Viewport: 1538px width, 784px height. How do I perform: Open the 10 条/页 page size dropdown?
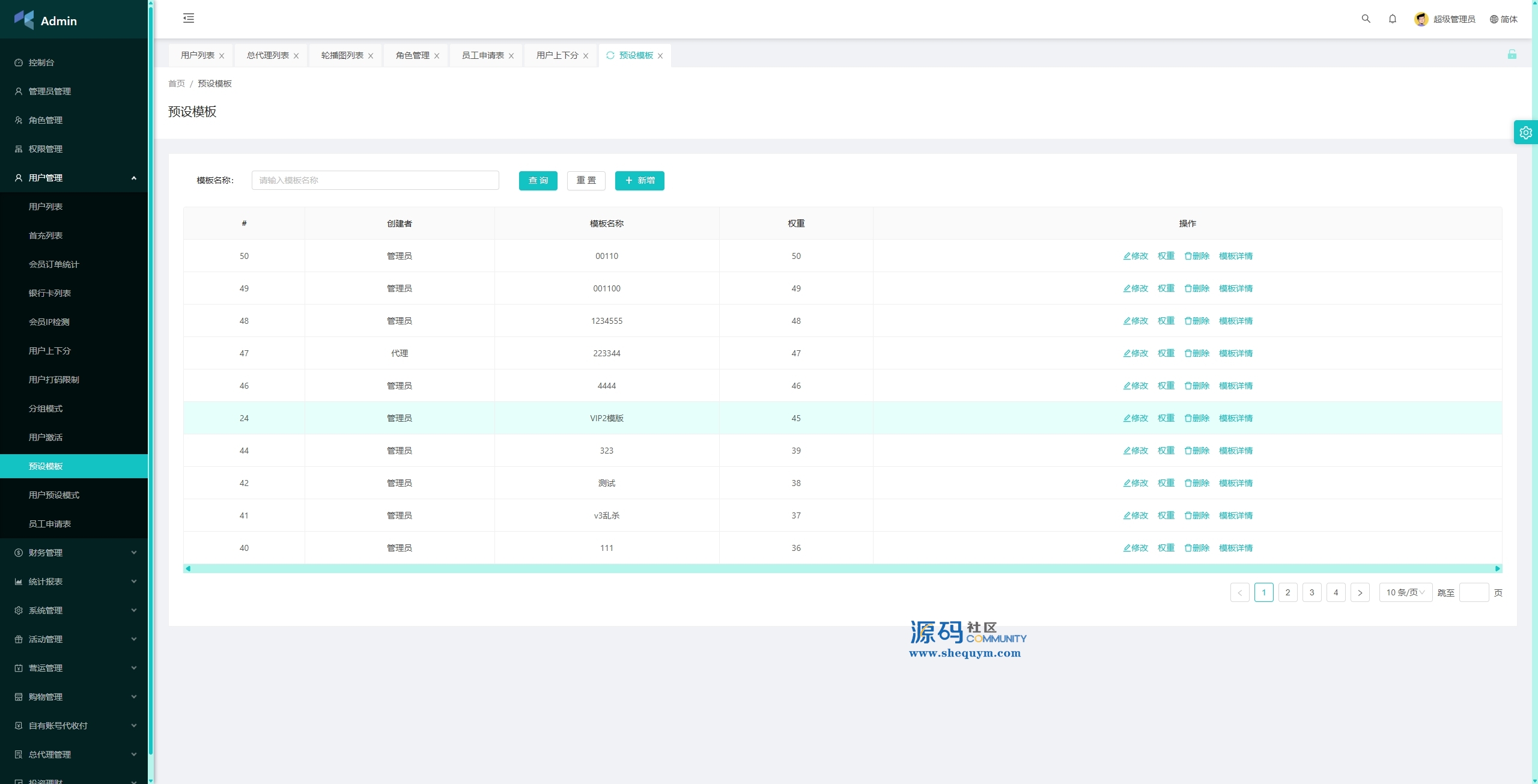coord(1405,592)
